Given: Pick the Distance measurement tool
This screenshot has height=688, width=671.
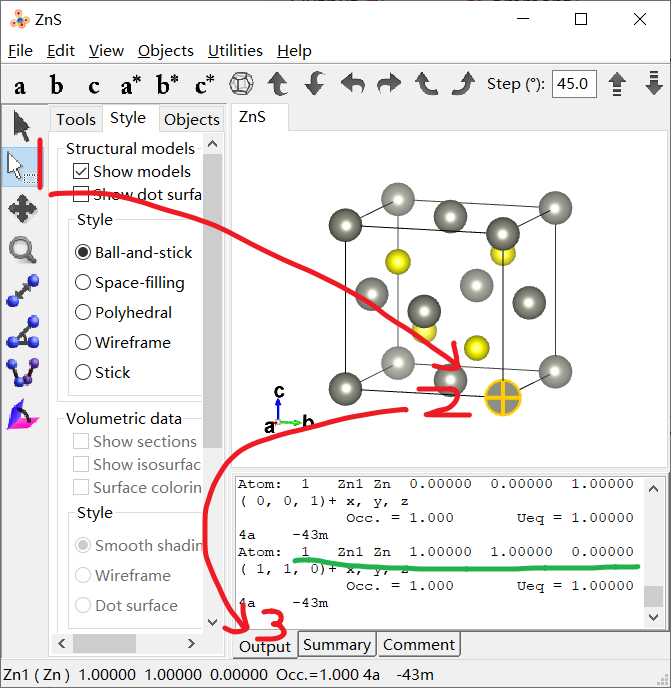Looking at the screenshot, I should point(21,291).
